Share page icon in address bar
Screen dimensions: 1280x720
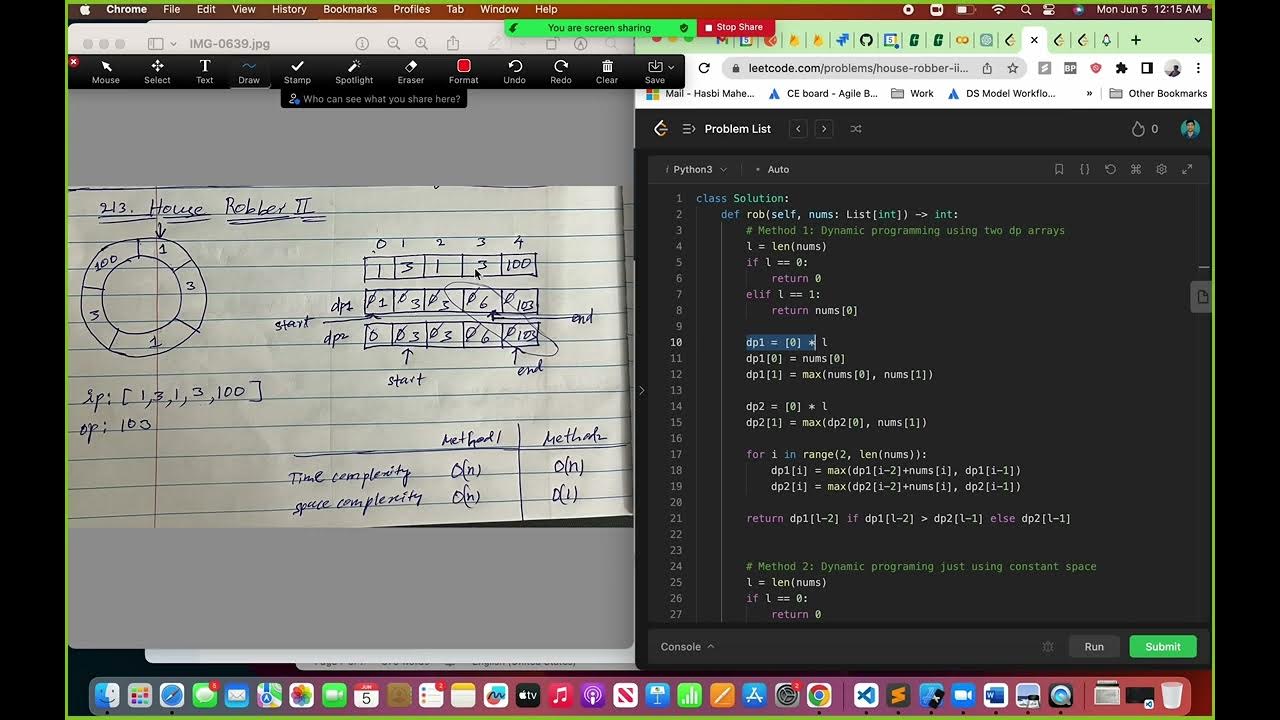987,68
